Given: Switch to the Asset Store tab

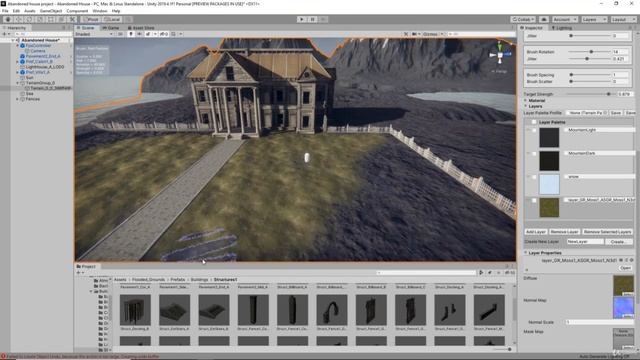Looking at the screenshot, I should 141,28.
